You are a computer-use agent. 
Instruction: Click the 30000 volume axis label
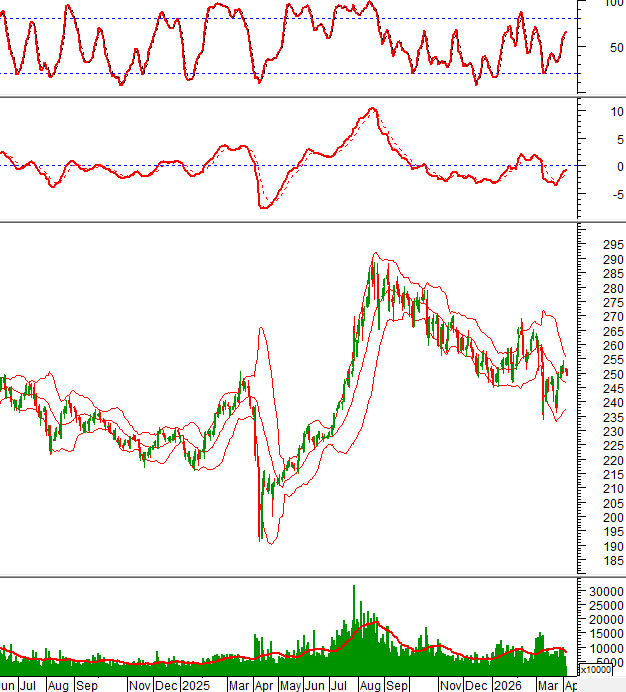point(601,592)
